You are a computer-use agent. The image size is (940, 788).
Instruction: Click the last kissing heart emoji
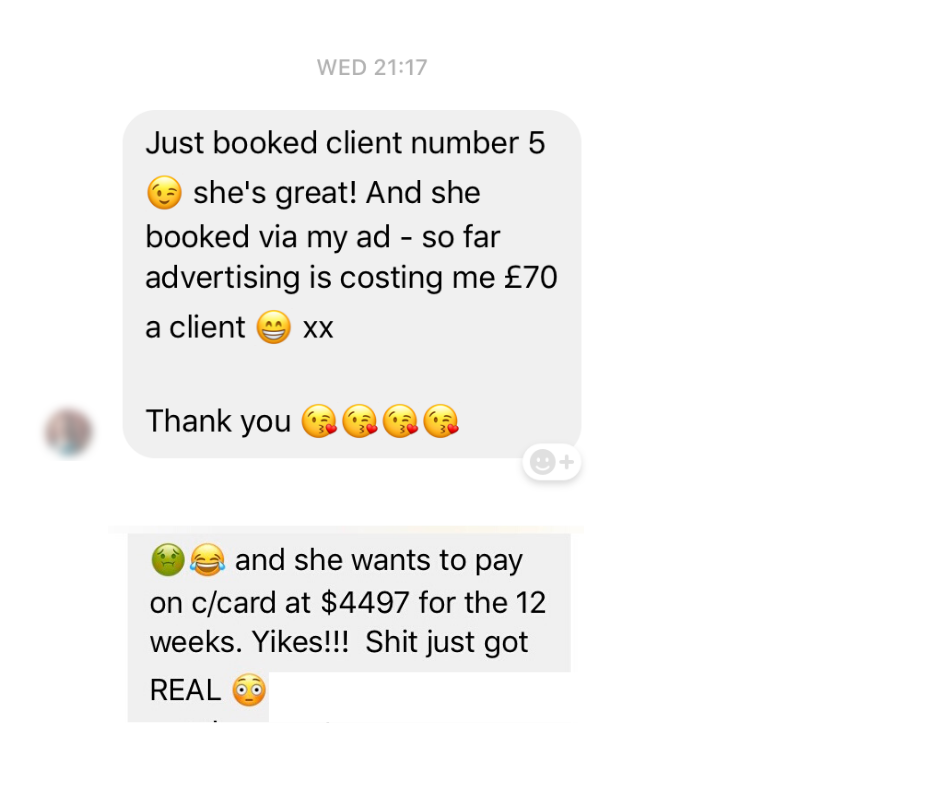point(441,421)
